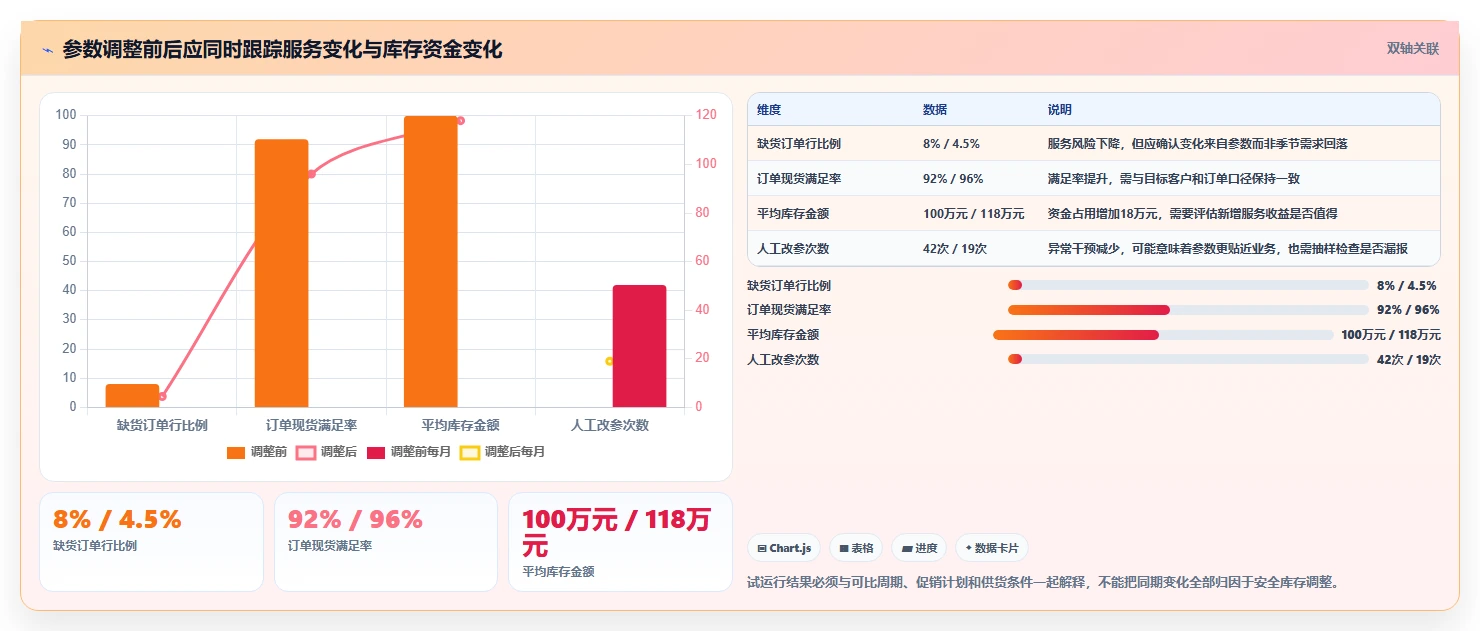Click the left axis value 100
1480x631 pixels.
(67, 115)
